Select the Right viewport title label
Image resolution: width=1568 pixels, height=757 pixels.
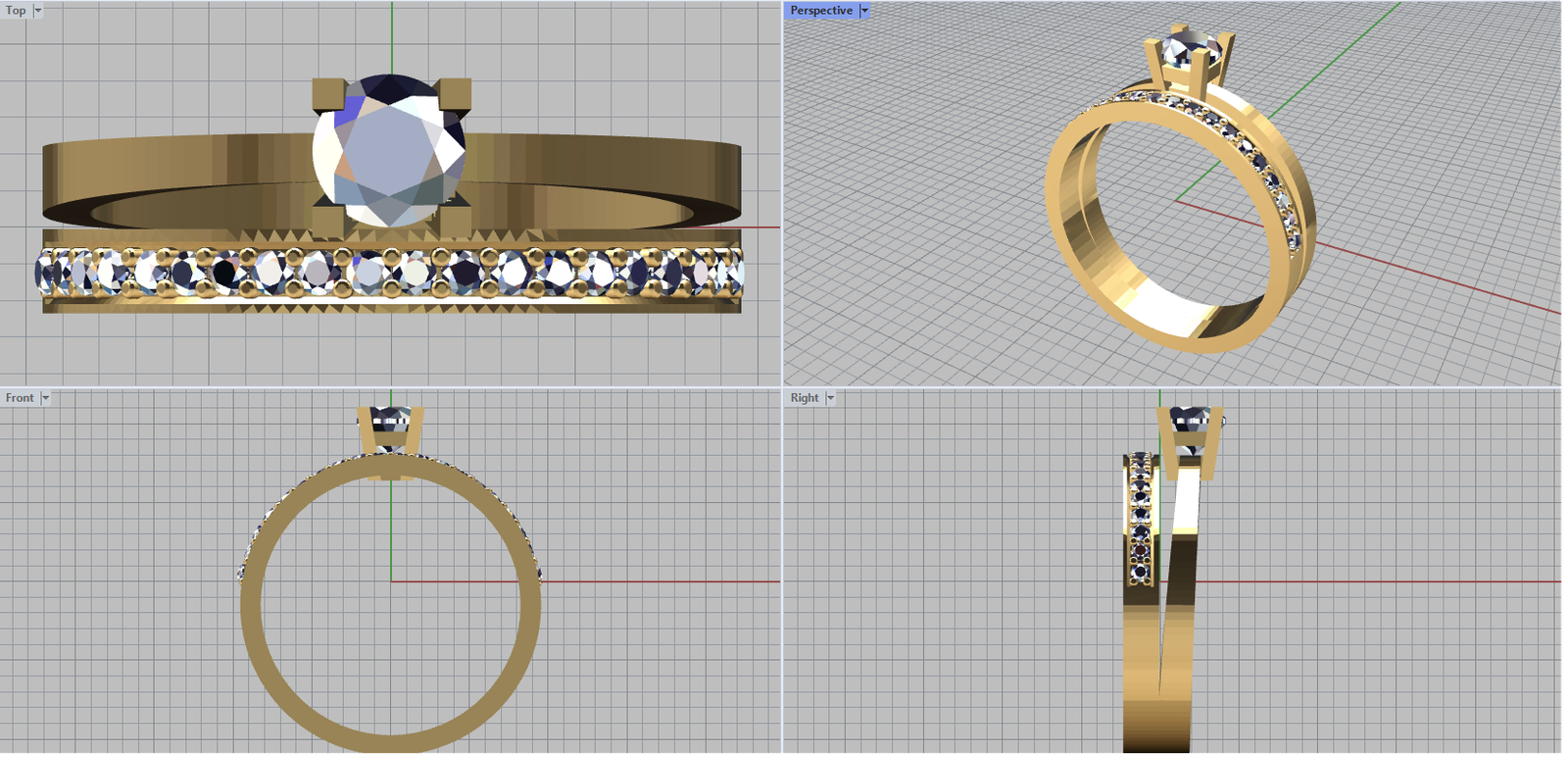point(804,398)
